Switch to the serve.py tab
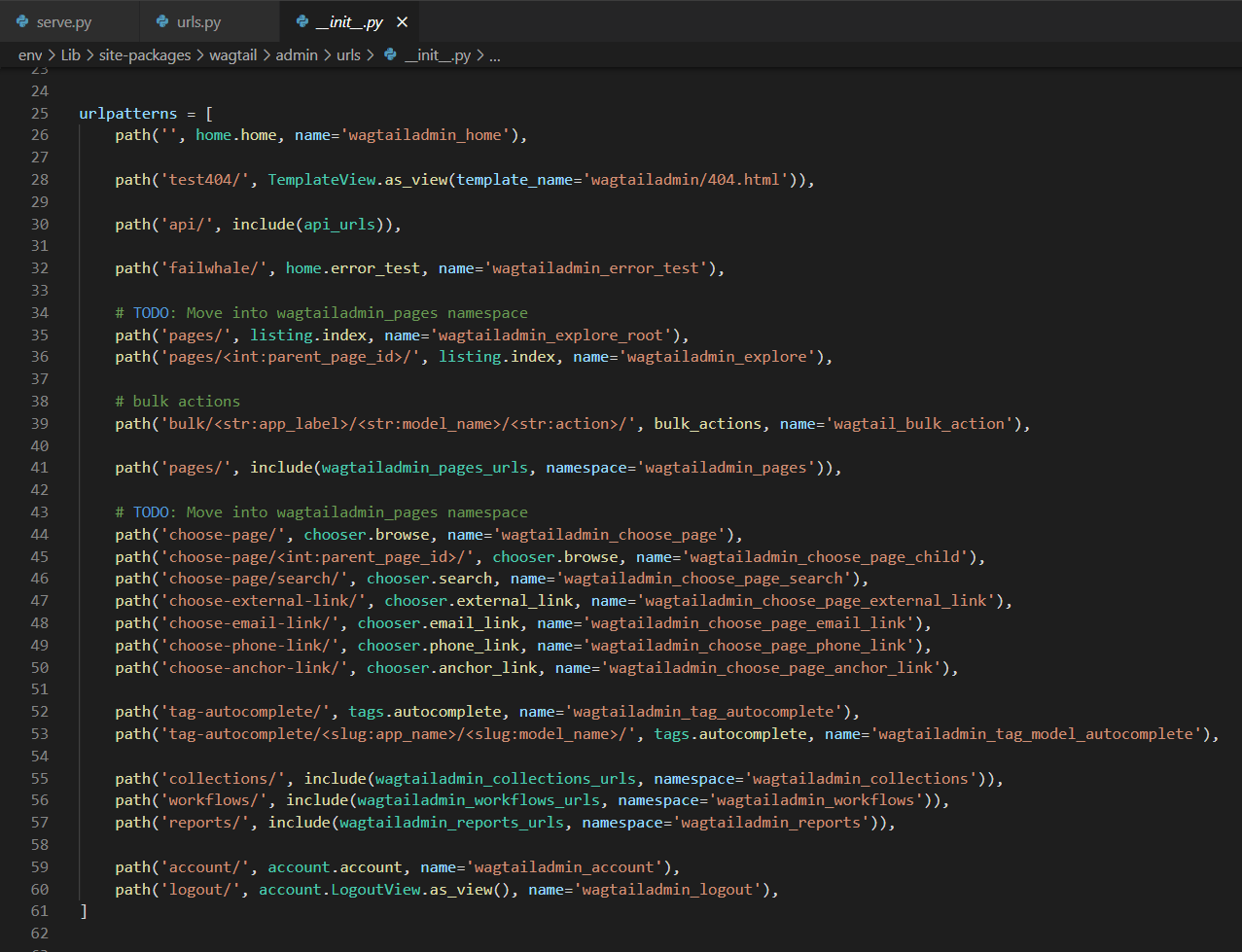Image resolution: width=1242 pixels, height=952 pixels. pos(68,21)
